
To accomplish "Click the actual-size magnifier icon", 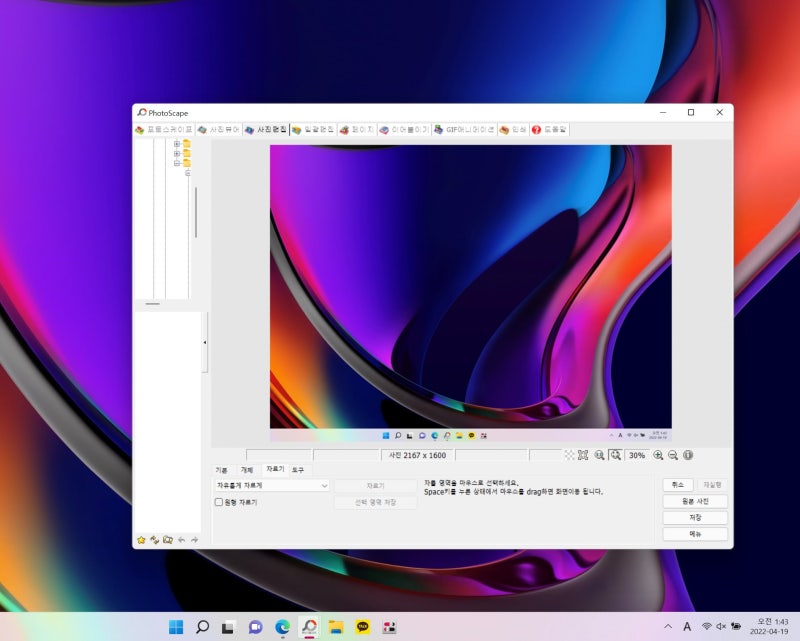I will 599,455.
